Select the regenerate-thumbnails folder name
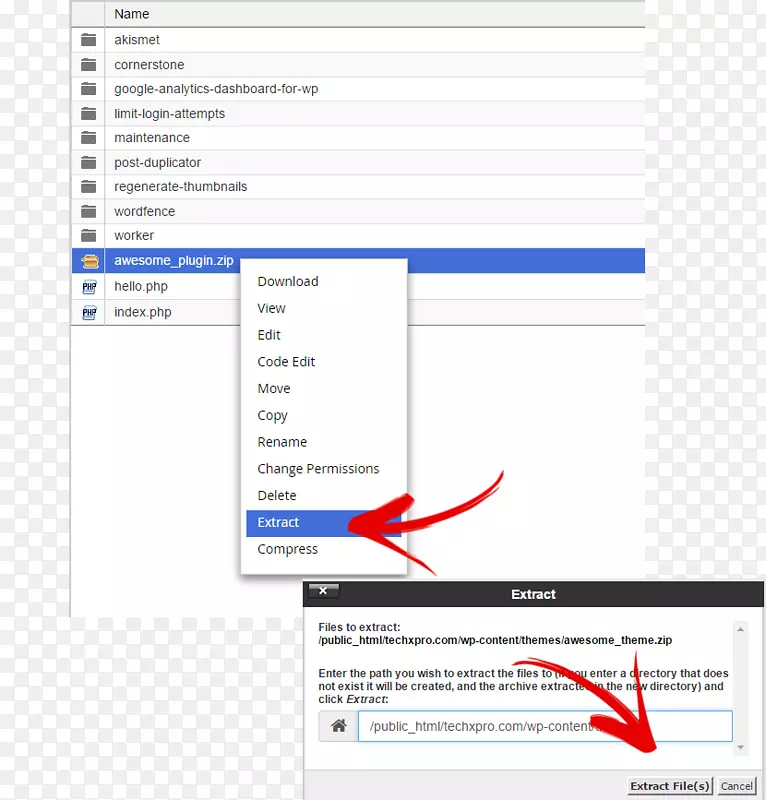This screenshot has width=766, height=800. point(180,187)
